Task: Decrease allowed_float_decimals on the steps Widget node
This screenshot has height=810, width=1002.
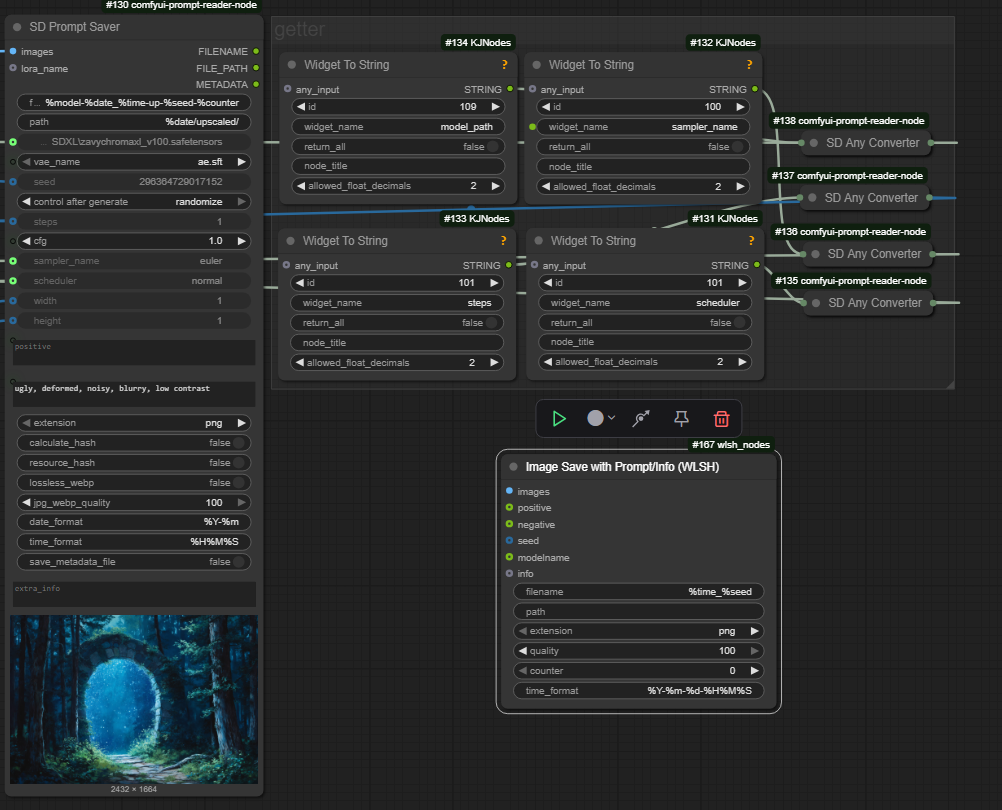Action: 300,362
